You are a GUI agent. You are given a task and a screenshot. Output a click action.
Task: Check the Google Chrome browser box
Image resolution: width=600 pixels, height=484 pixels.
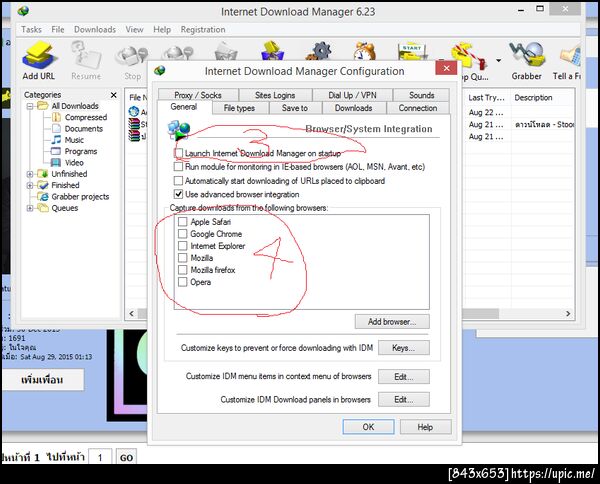[x=183, y=234]
